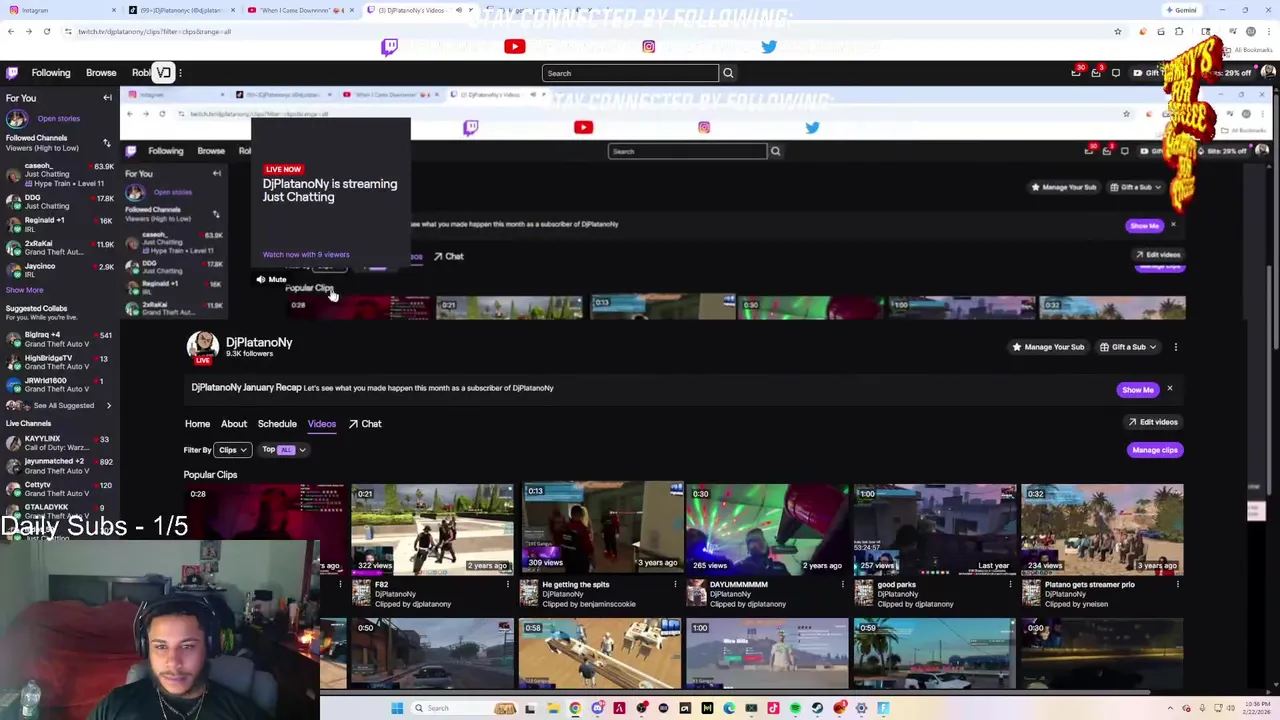Click Edit videos button
Screen dimensions: 1280x720
(1153, 422)
